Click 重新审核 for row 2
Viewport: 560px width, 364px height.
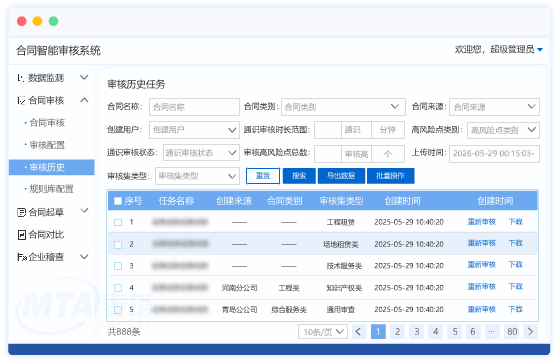click(481, 243)
